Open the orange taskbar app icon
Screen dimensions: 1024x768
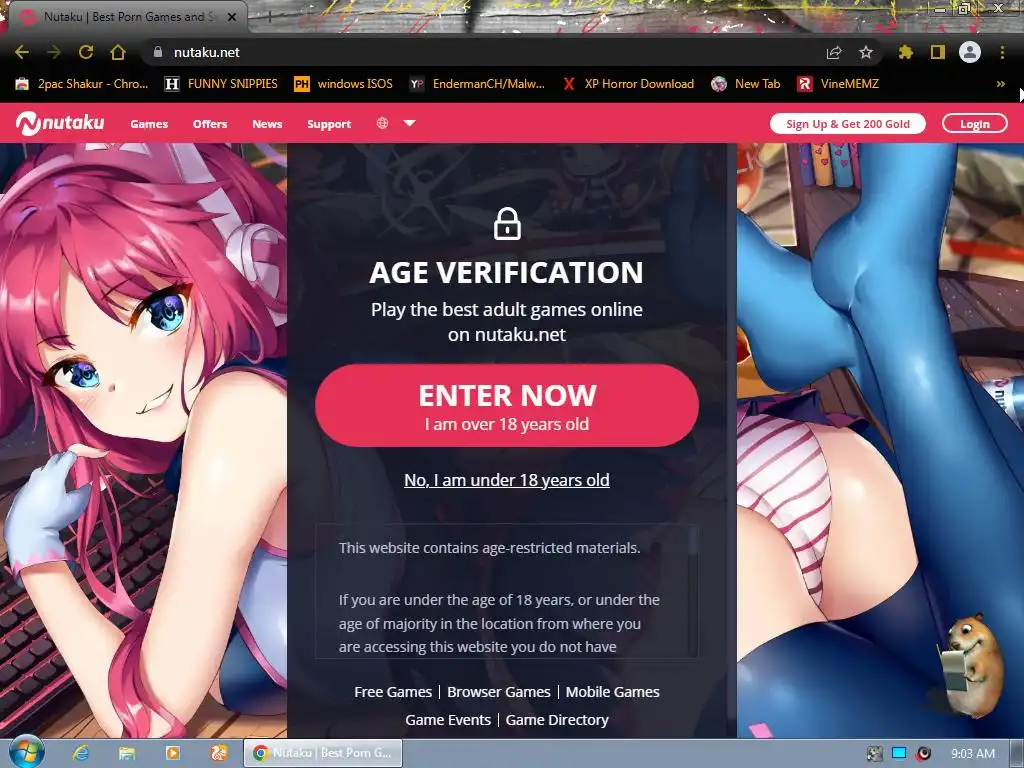click(219, 753)
